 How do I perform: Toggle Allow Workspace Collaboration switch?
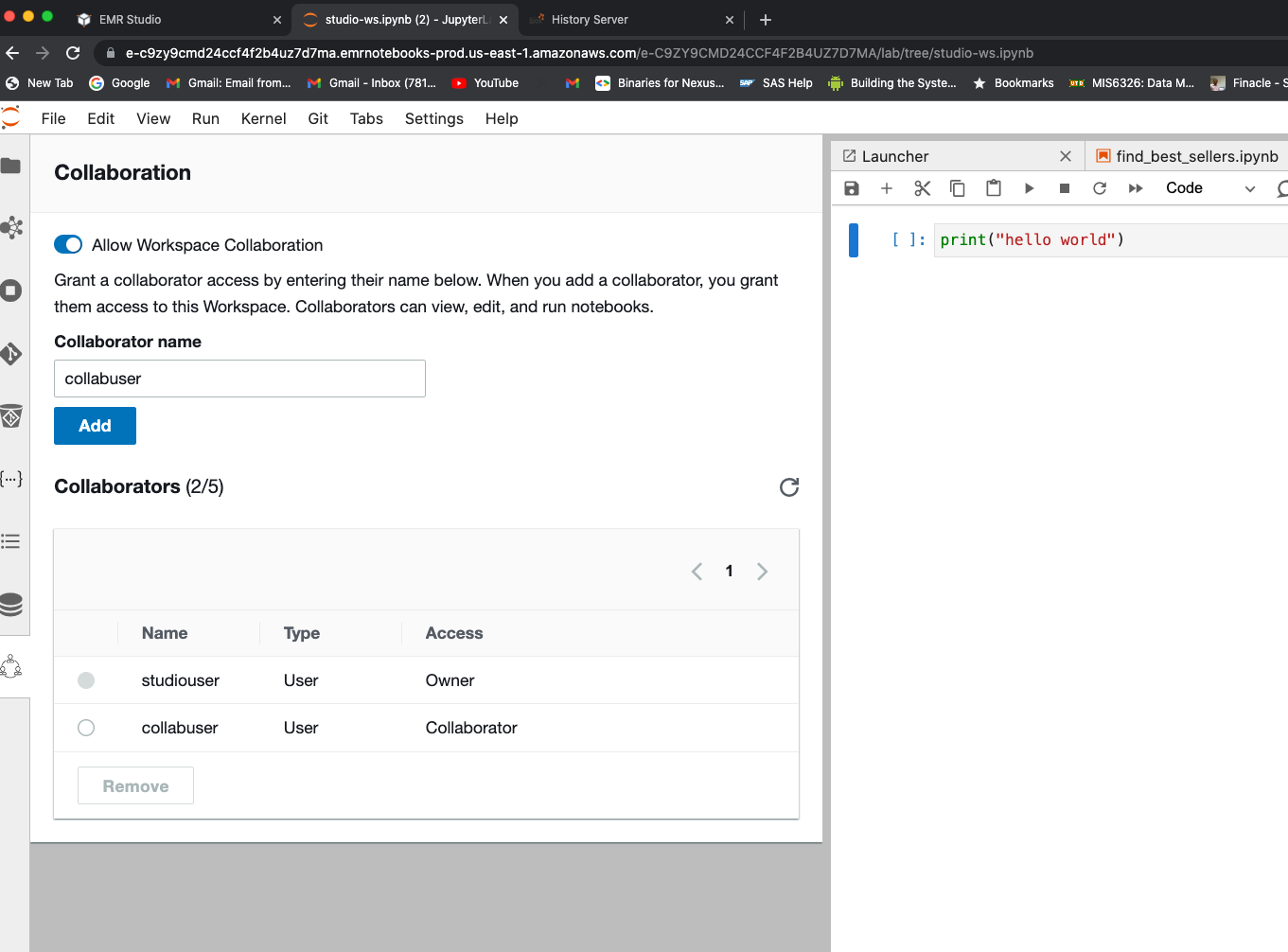point(68,244)
